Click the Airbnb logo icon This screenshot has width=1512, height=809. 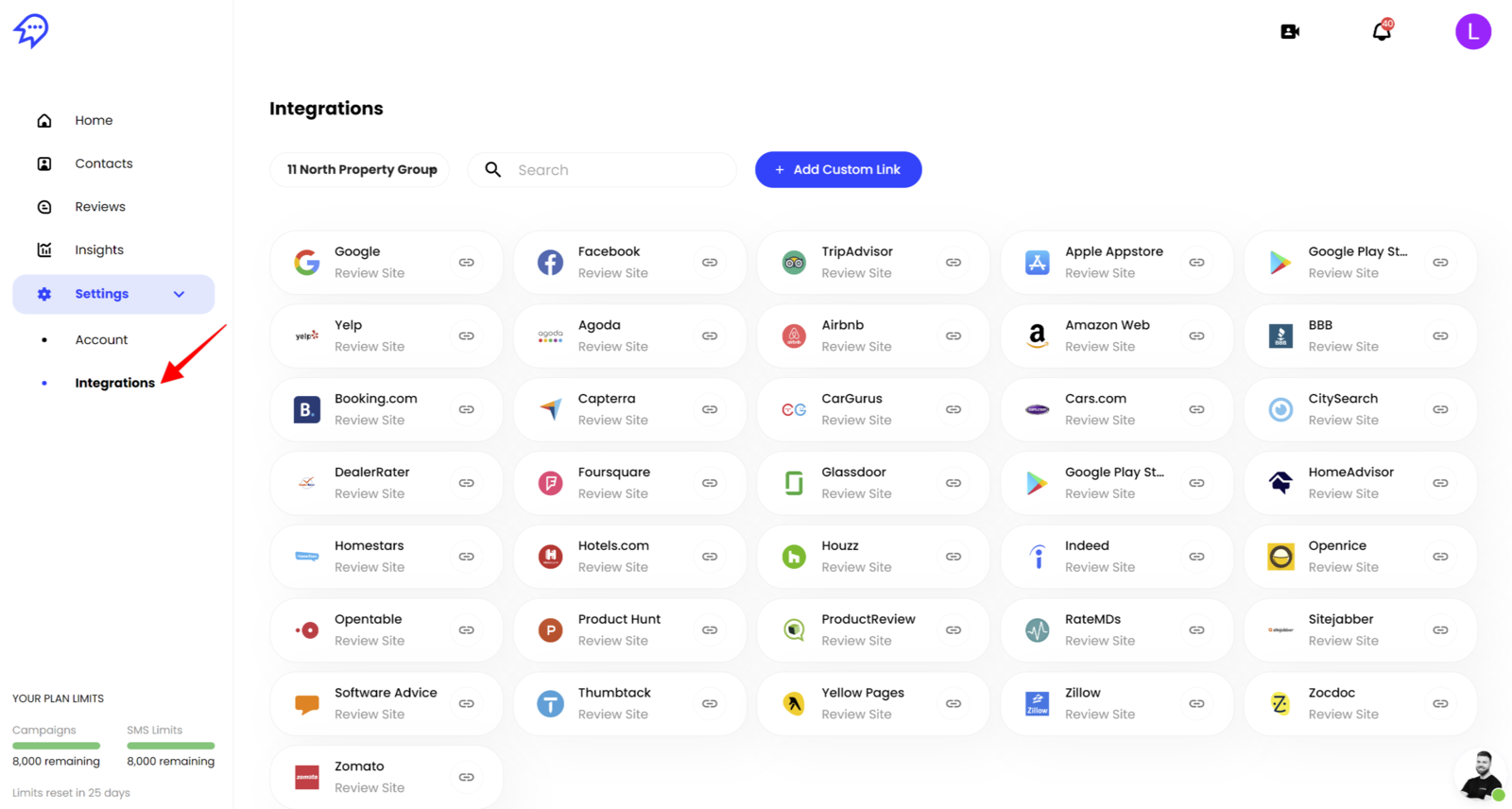794,336
